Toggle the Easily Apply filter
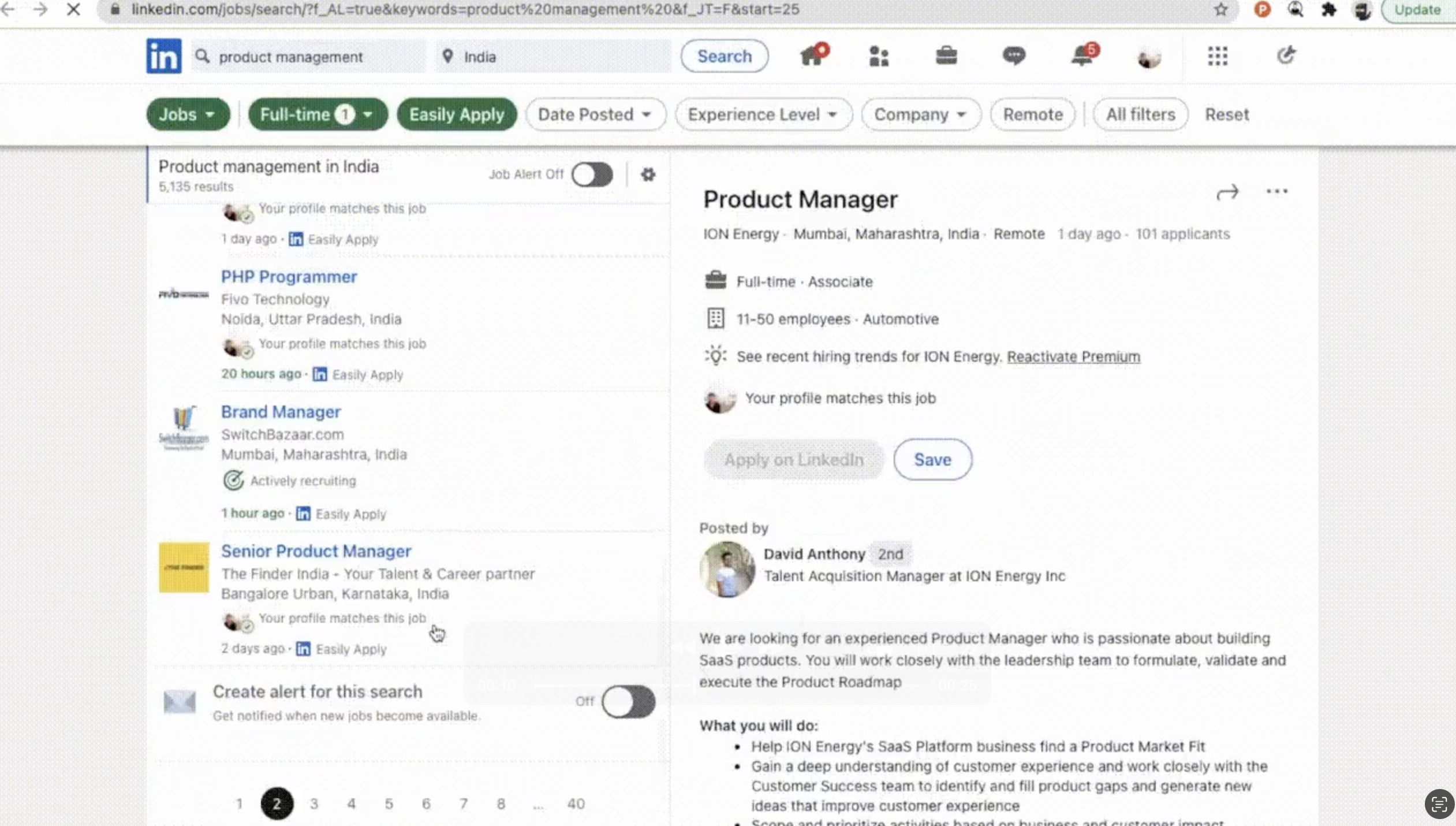Screen dimensions: 1456x826 pos(457,114)
